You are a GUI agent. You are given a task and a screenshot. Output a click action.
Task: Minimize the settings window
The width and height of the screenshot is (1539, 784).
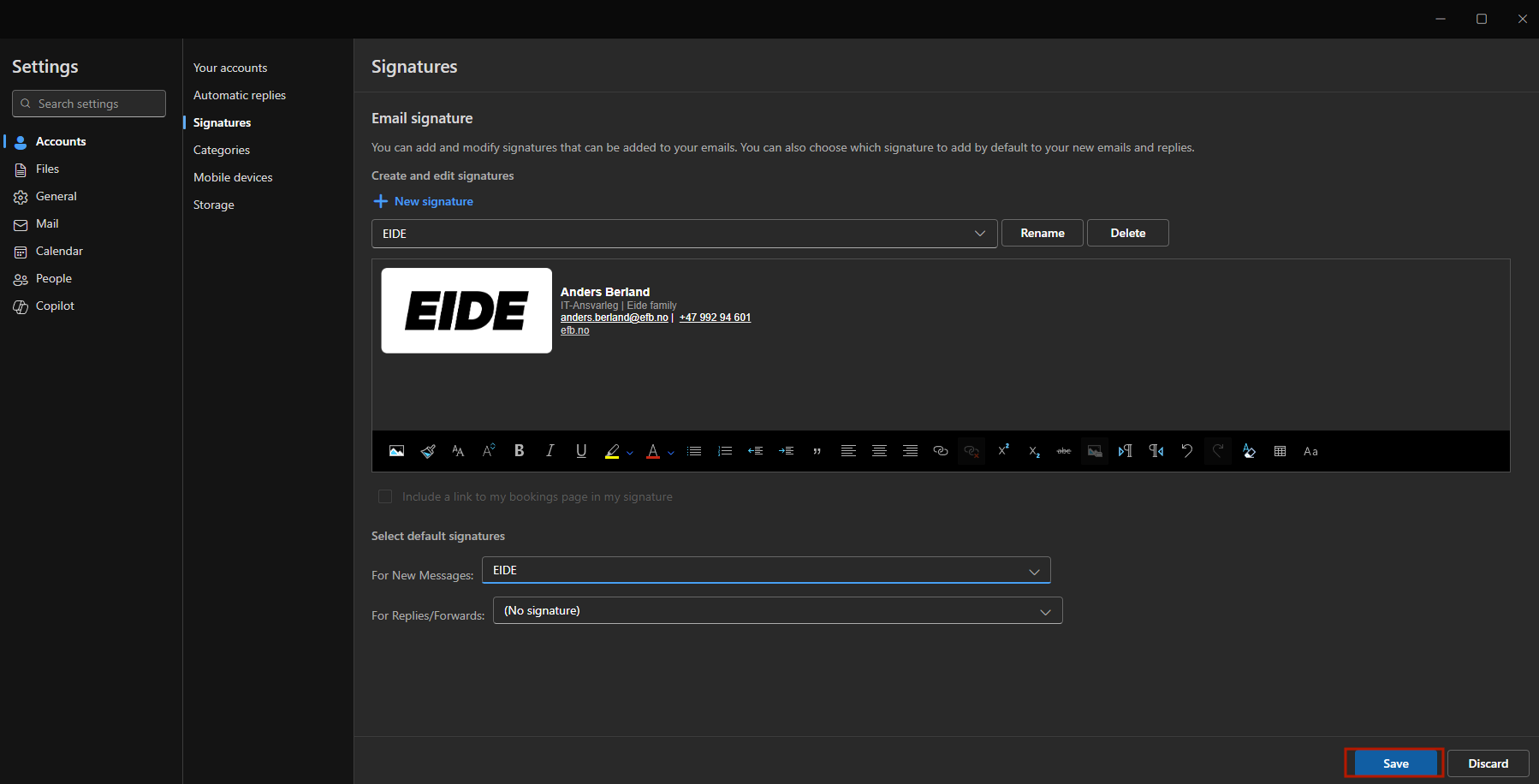[x=1441, y=19]
